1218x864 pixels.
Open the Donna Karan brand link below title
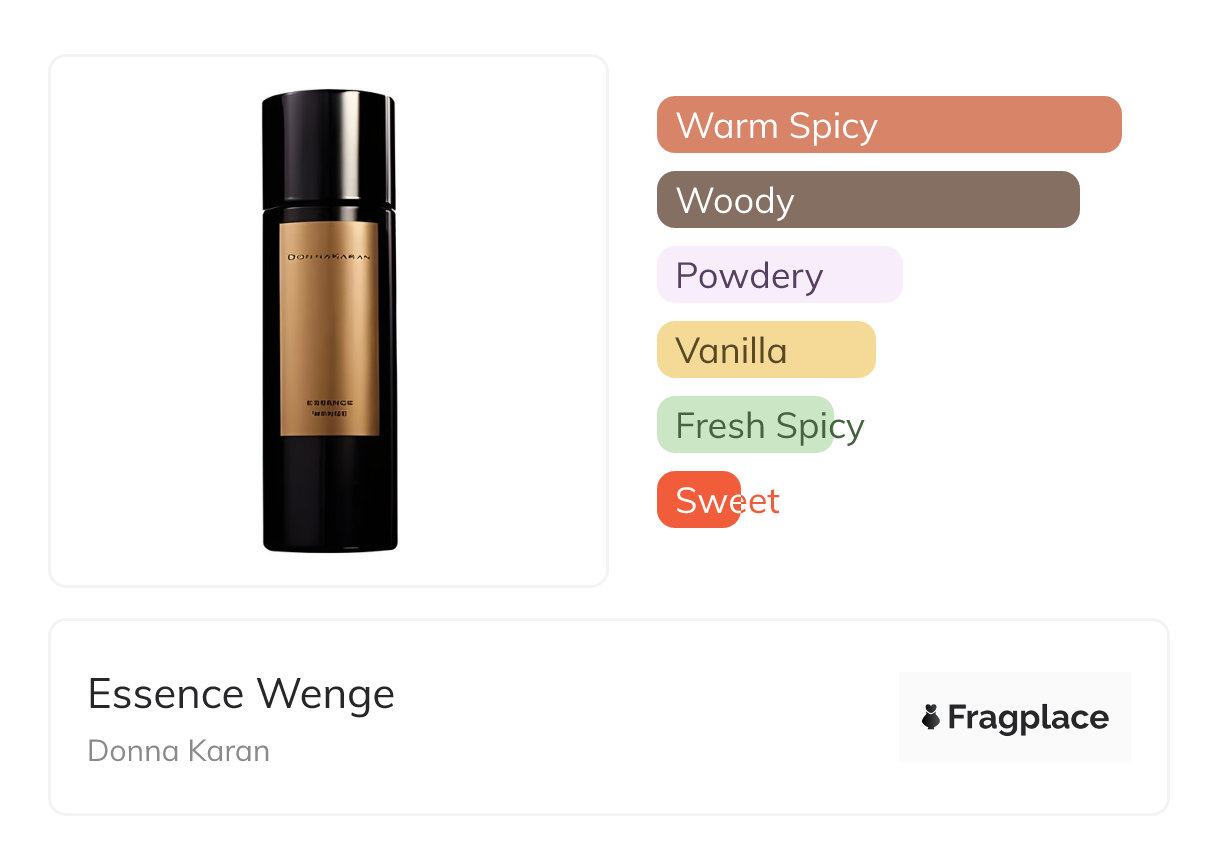point(178,751)
